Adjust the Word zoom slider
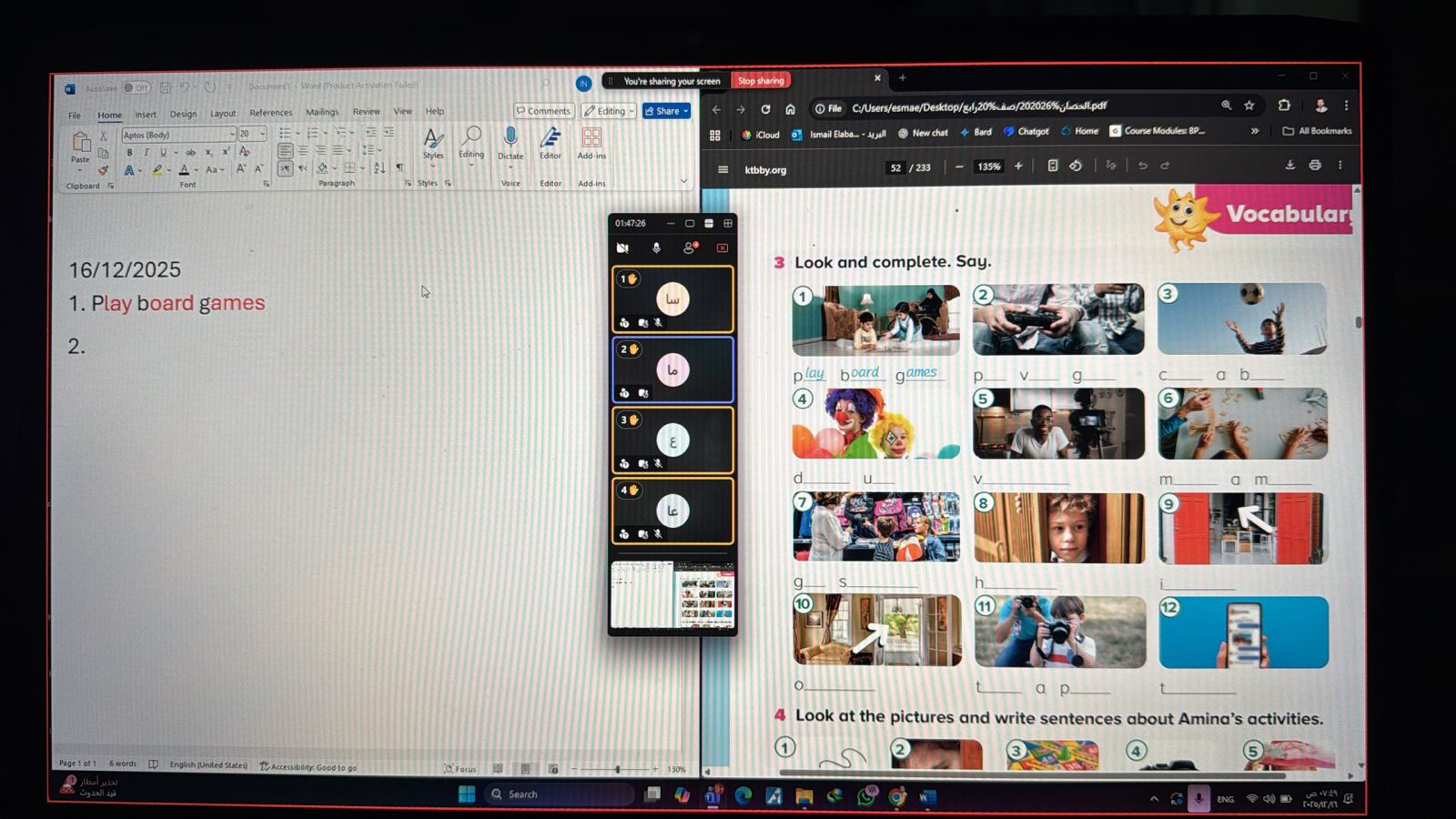This screenshot has height=819, width=1456. 617,769
